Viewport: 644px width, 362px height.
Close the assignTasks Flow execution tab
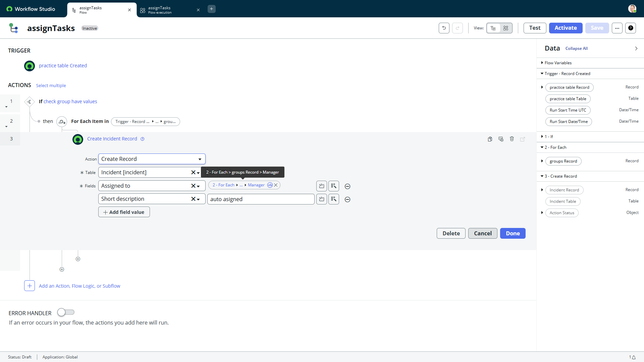pos(198,10)
